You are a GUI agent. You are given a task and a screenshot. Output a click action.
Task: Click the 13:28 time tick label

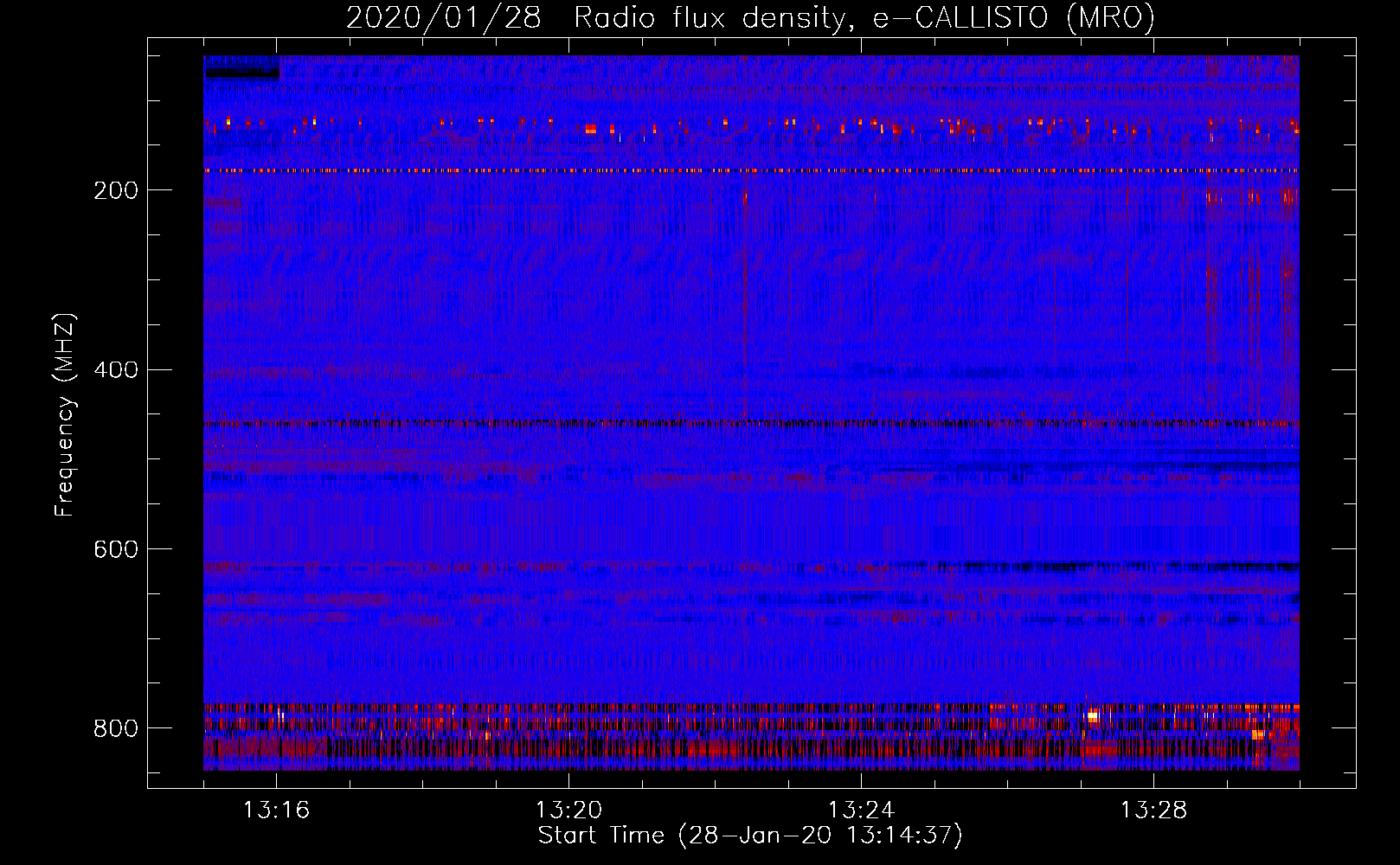point(1153,811)
